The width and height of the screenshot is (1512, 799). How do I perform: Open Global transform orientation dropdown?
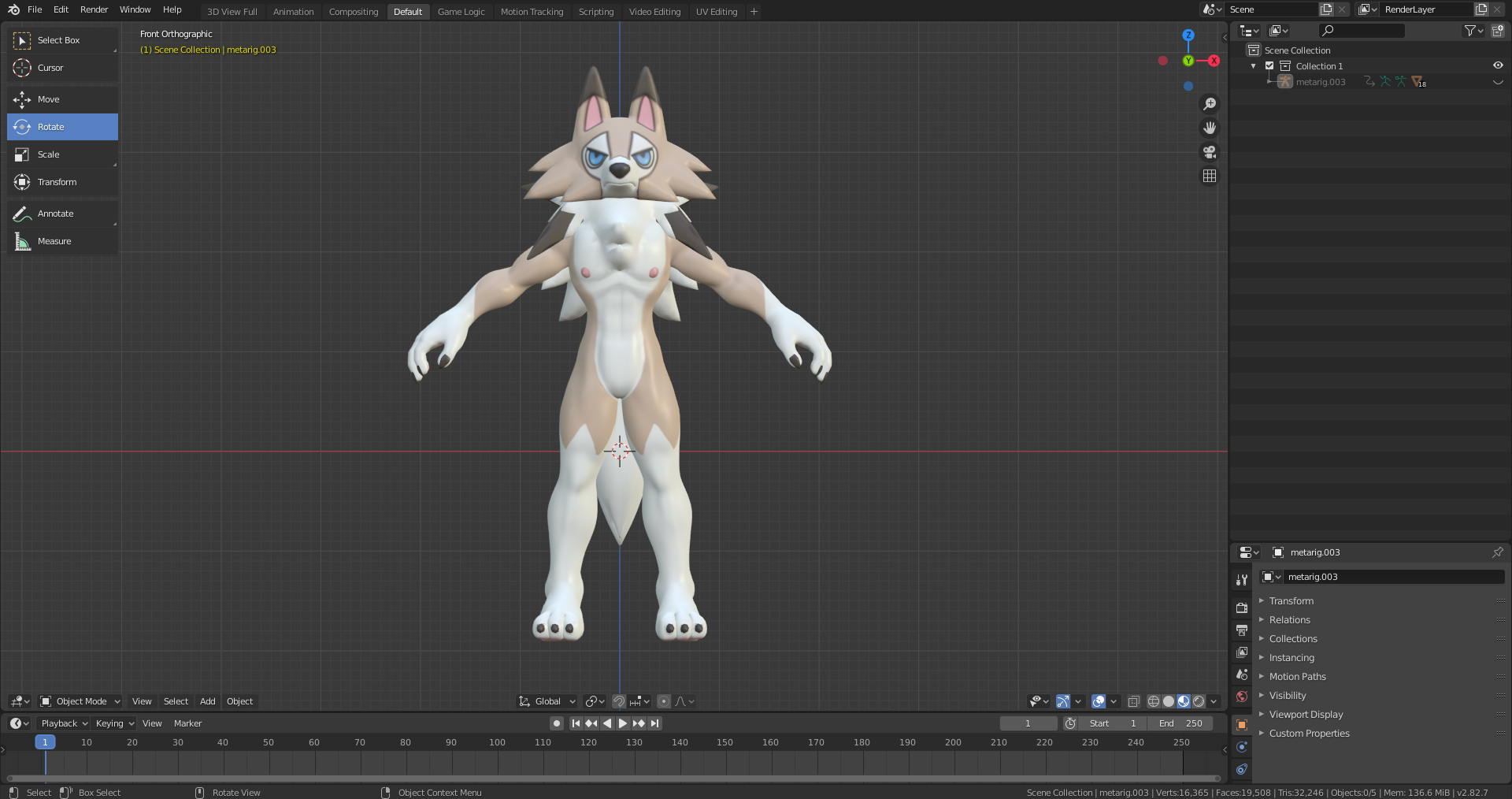(x=547, y=701)
